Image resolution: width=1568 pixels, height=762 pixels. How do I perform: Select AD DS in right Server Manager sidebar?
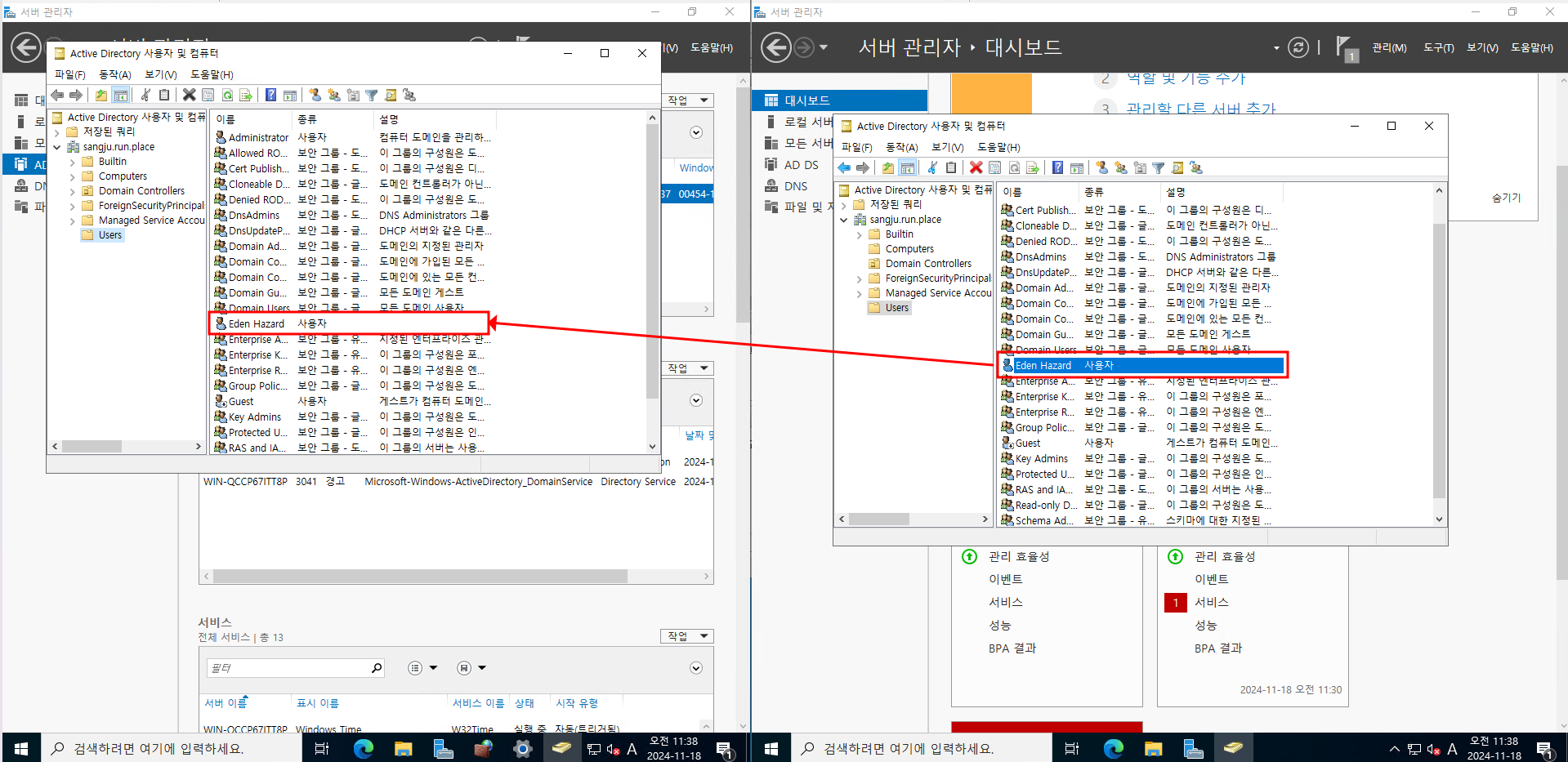801,165
